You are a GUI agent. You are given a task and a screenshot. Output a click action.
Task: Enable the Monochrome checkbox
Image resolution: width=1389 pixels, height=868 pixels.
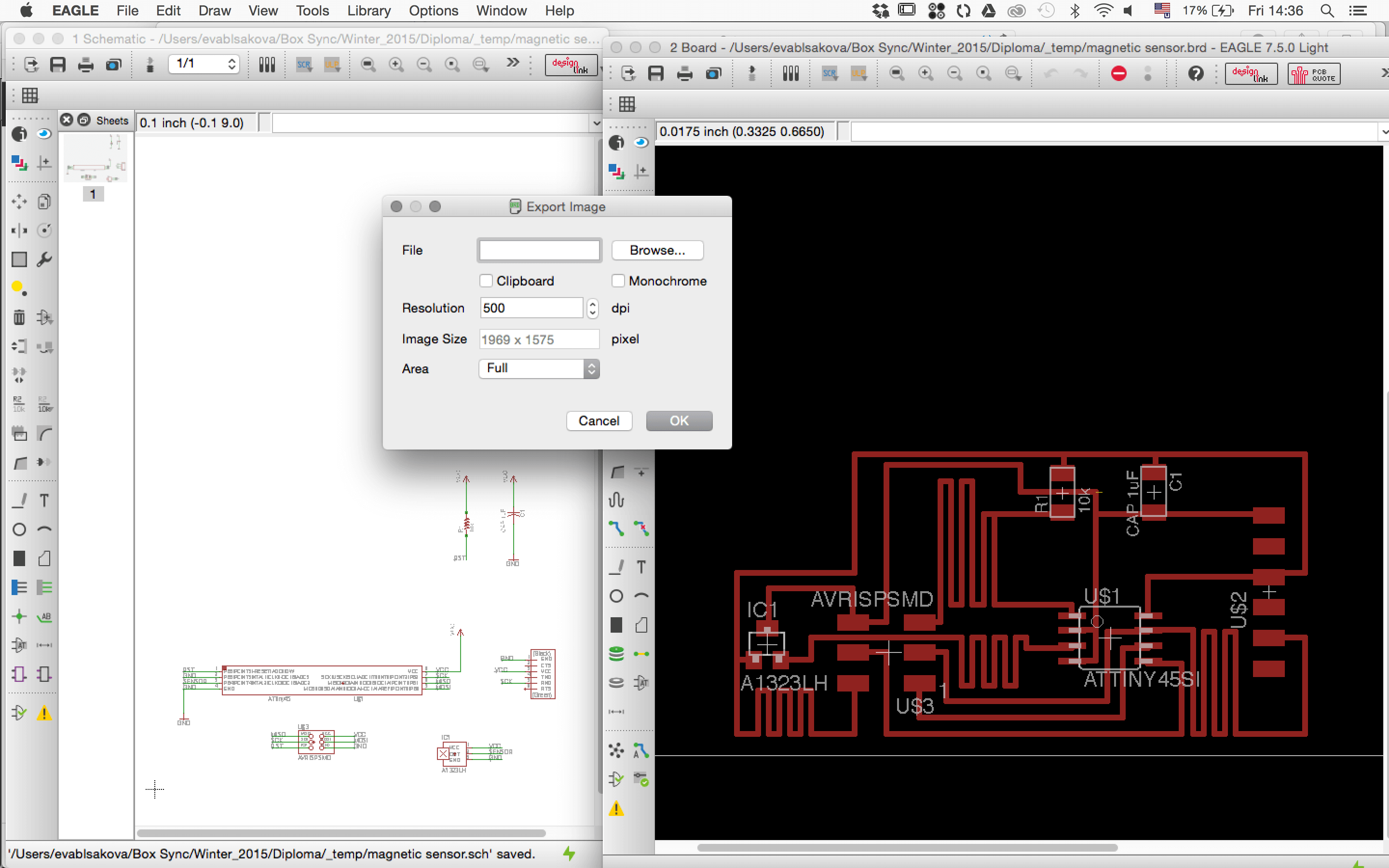(618, 281)
